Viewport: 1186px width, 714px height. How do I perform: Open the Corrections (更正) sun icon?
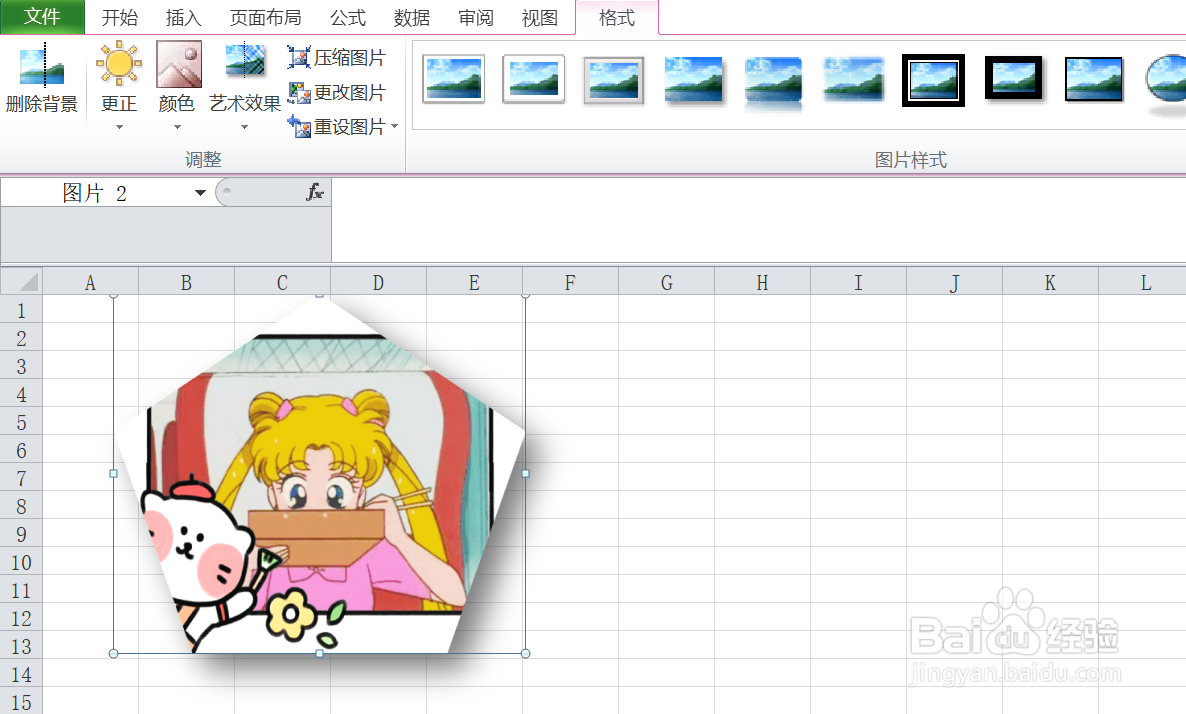point(119,64)
